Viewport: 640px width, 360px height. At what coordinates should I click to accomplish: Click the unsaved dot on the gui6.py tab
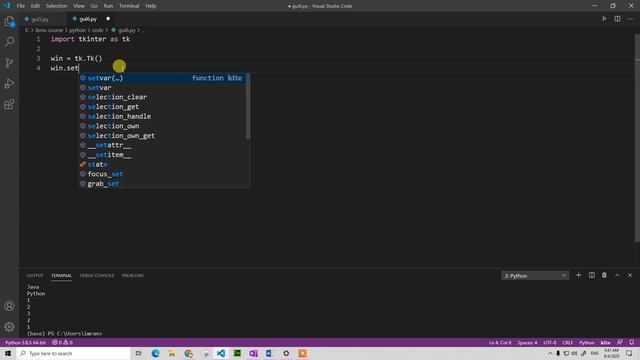click(108, 19)
